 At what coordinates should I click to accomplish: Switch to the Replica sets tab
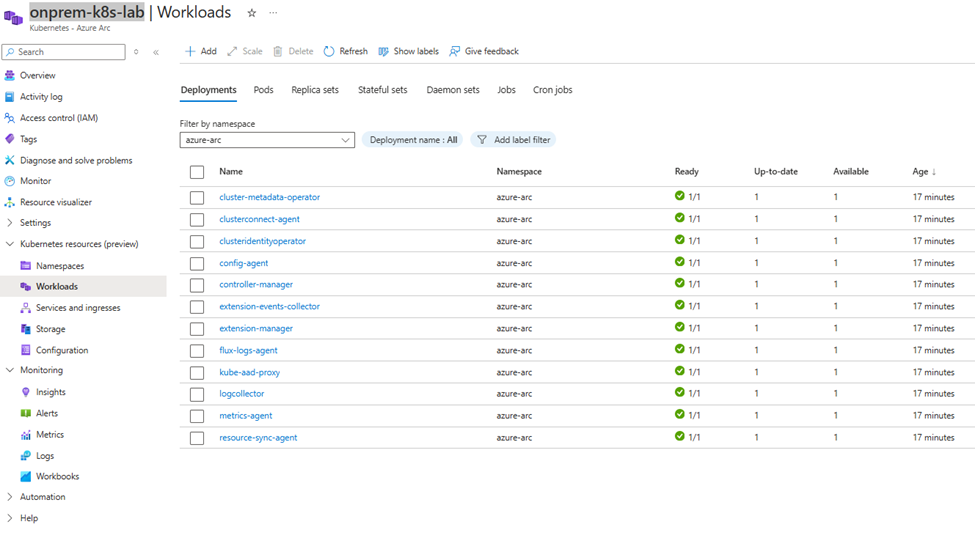click(315, 90)
